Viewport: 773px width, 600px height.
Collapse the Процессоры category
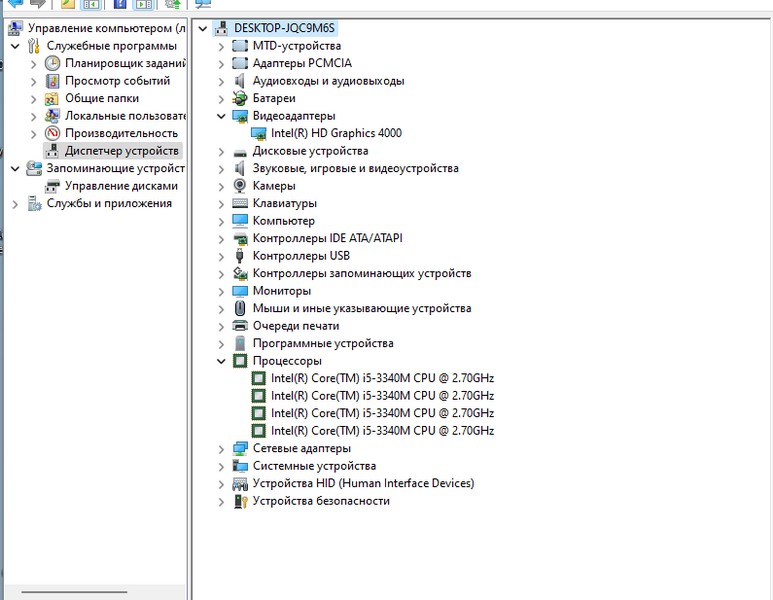(x=222, y=361)
